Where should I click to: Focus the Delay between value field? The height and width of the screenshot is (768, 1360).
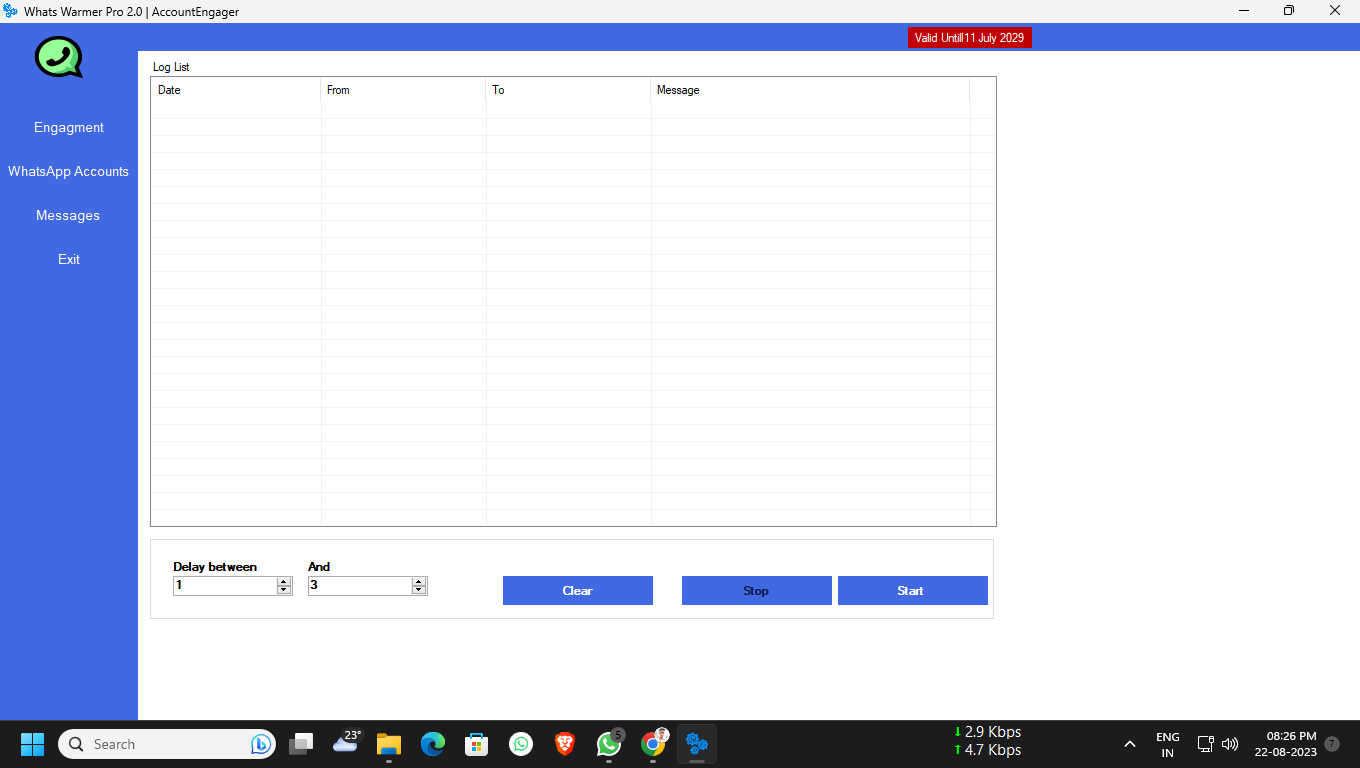(225, 585)
